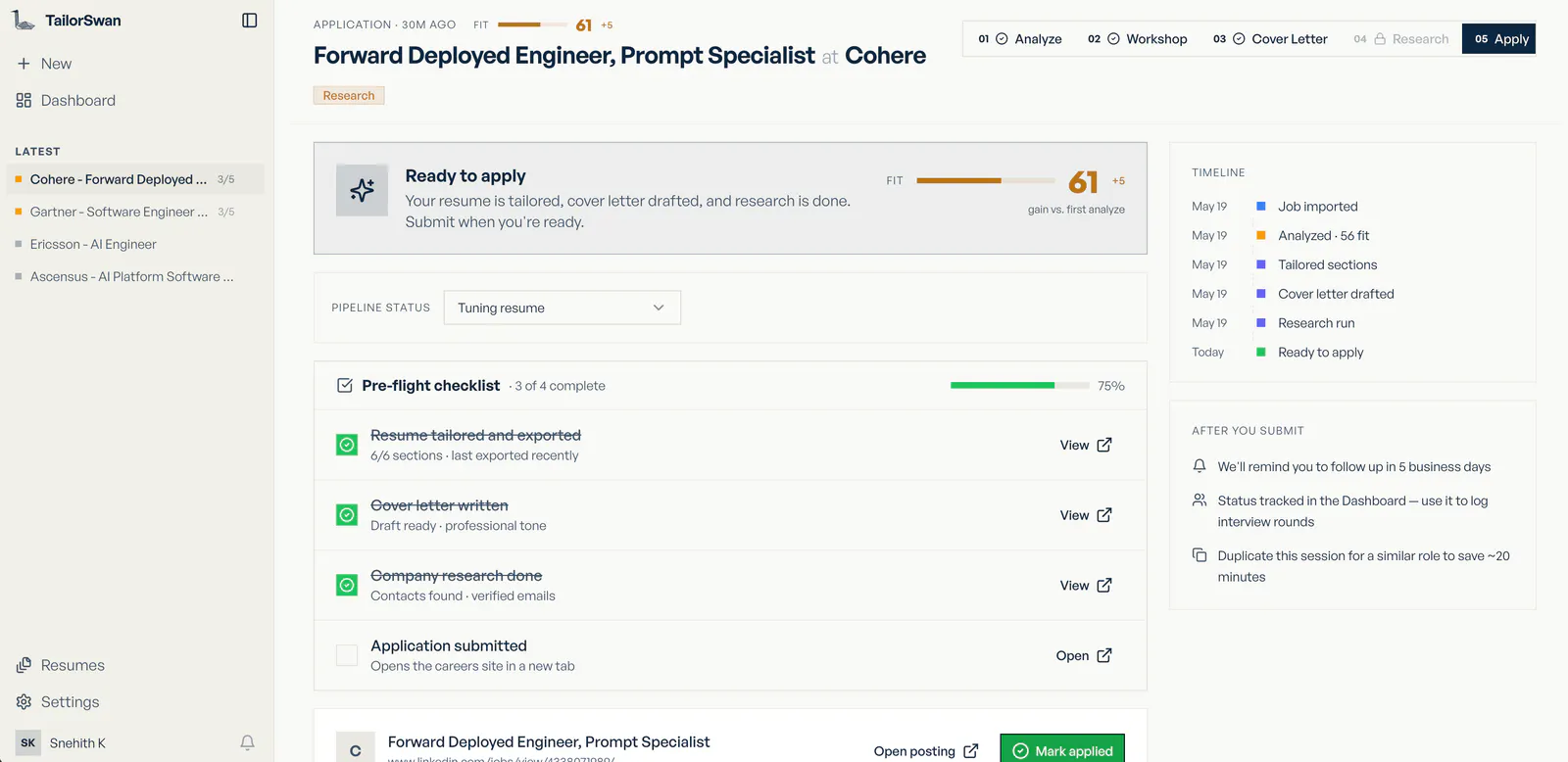
Task: Collapse the sidebar with the panel icon
Action: click(250, 21)
